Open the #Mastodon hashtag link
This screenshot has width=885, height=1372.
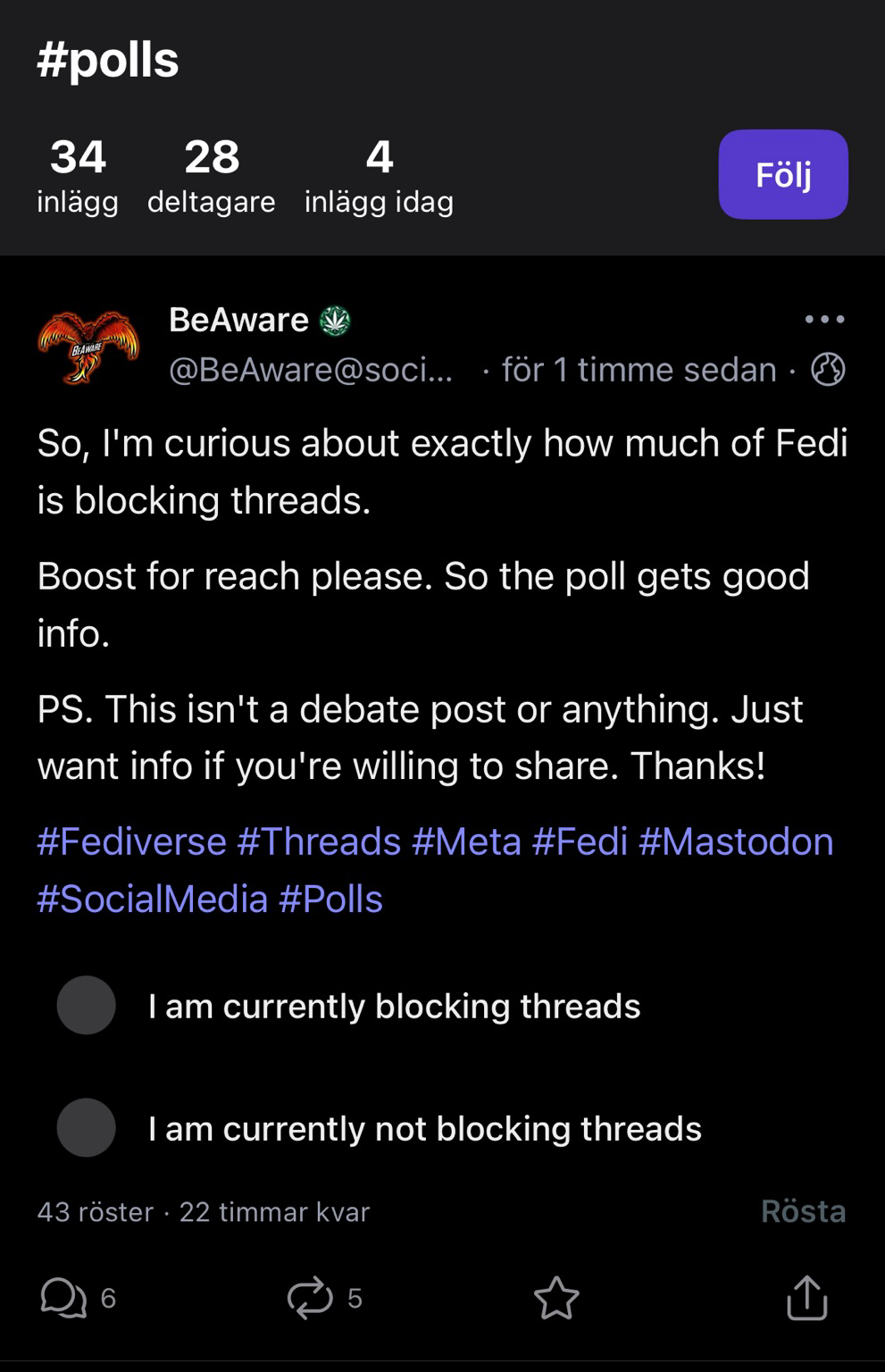(736, 841)
